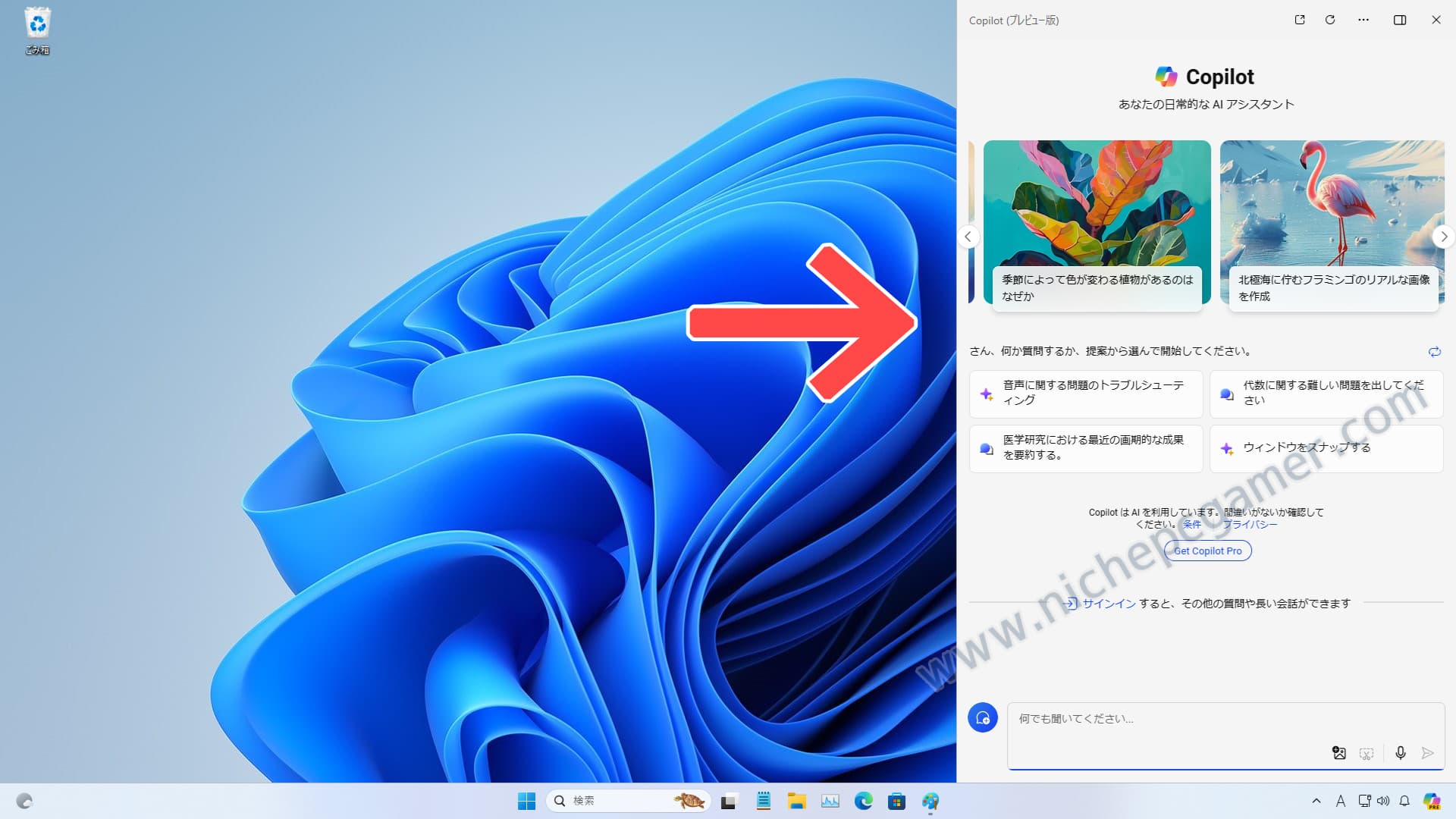Image resolution: width=1456 pixels, height=819 pixels.
Task: Open Task View from the taskbar
Action: pyautogui.click(x=729, y=801)
